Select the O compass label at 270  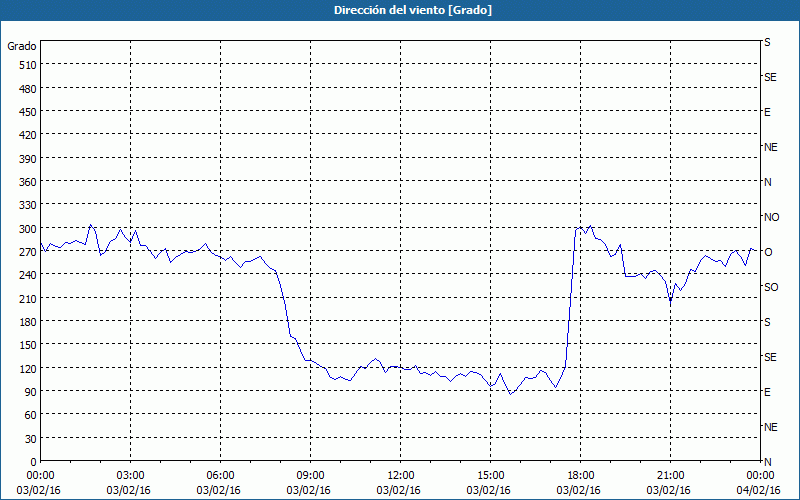pyautogui.click(x=768, y=252)
